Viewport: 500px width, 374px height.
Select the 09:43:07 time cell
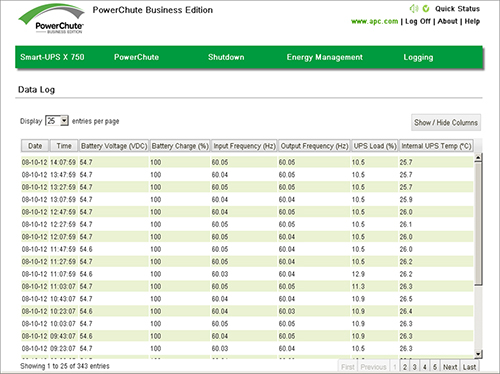(x=63, y=336)
